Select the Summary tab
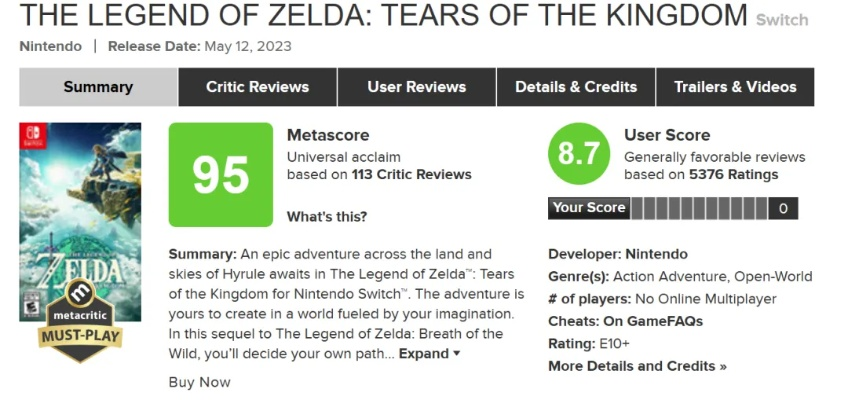 [x=98, y=87]
